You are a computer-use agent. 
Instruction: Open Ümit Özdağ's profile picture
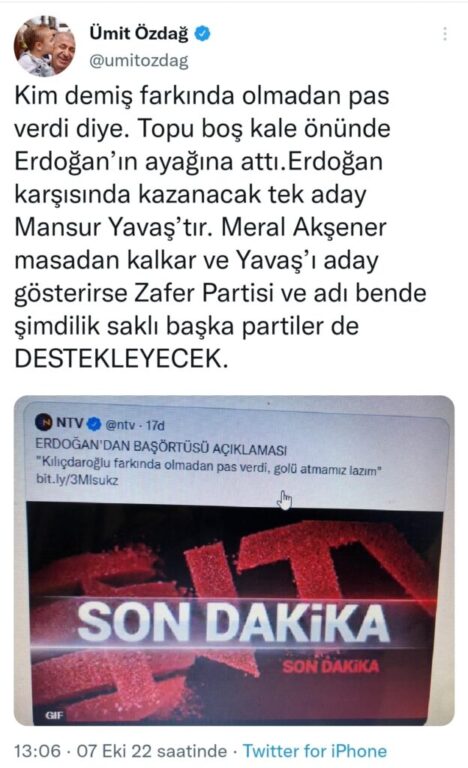pos(44,46)
